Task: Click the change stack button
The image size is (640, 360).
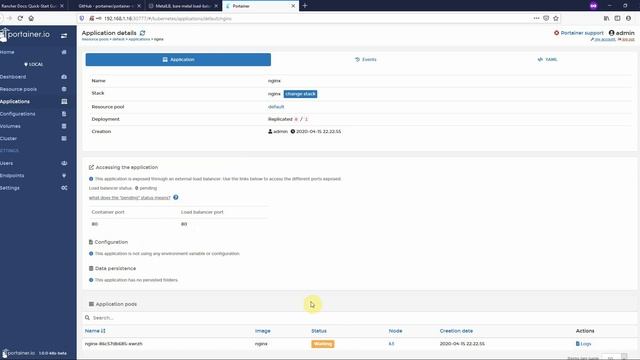Action: (300, 94)
